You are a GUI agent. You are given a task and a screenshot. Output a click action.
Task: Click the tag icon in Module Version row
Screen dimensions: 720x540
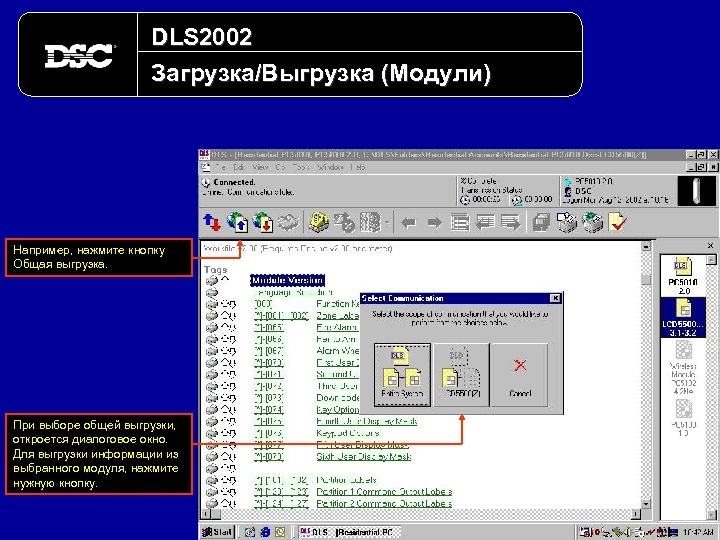click(x=212, y=280)
